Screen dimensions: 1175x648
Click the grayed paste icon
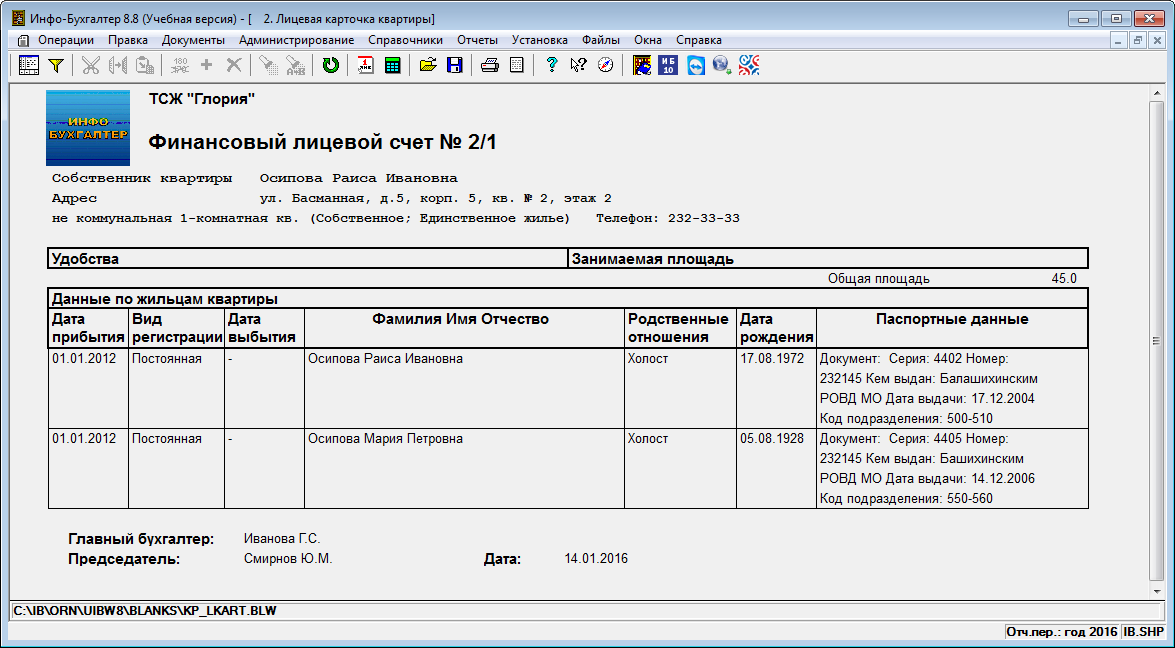(x=145, y=65)
